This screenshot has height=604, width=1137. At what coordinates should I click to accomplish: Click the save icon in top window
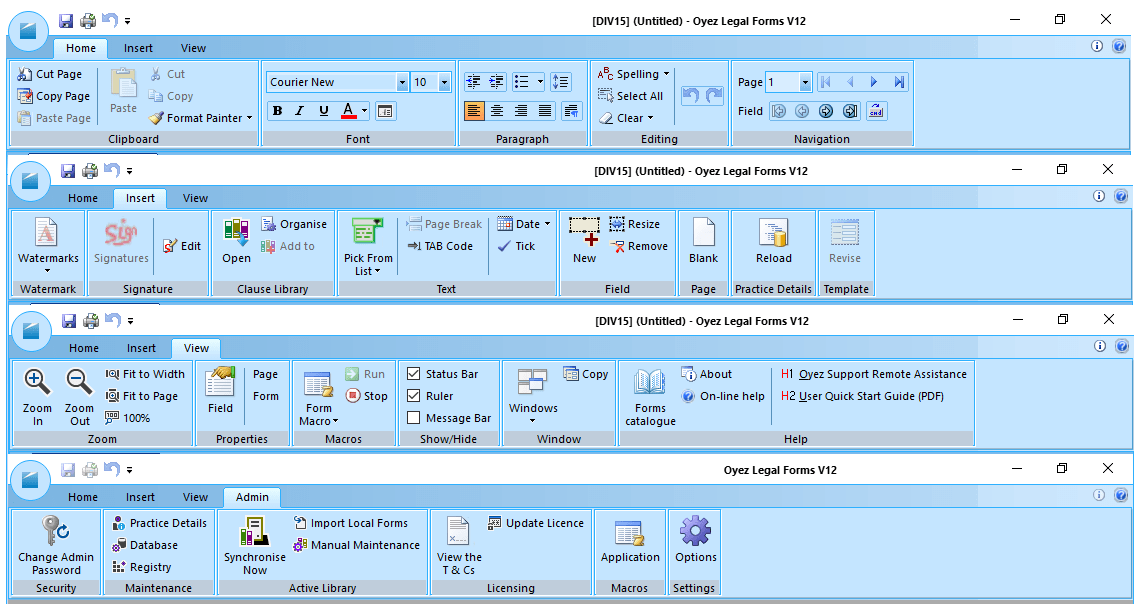pyautogui.click(x=65, y=21)
